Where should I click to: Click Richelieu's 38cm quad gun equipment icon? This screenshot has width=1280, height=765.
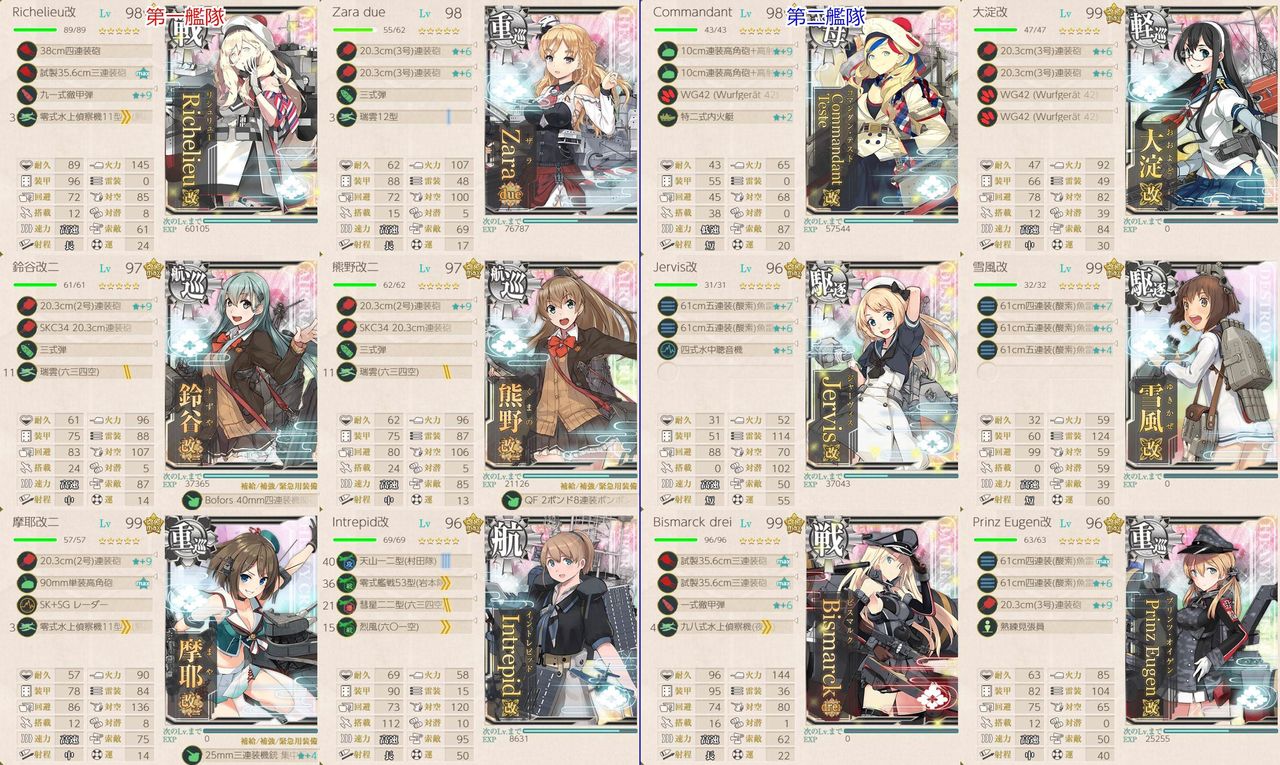tap(27, 52)
